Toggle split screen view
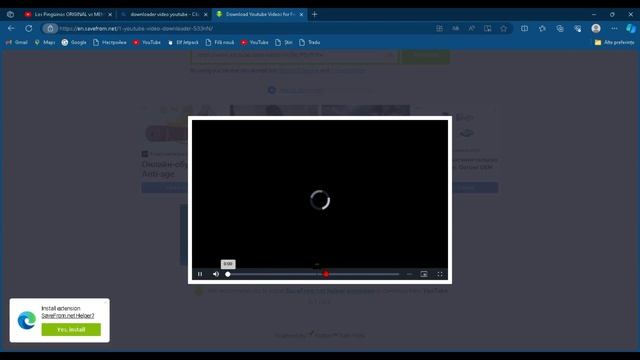Image resolution: width=640 pixels, height=360 pixels. 524,29
